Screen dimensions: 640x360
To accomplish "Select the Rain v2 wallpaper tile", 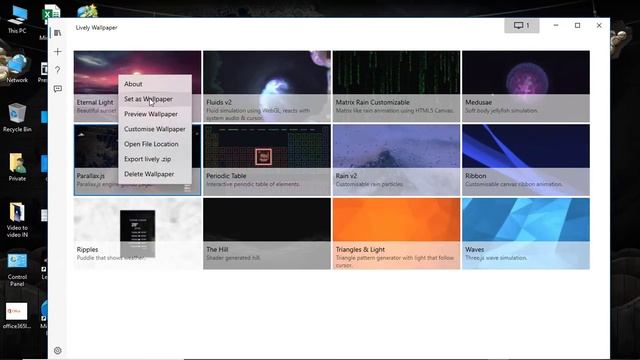I will [x=396, y=160].
